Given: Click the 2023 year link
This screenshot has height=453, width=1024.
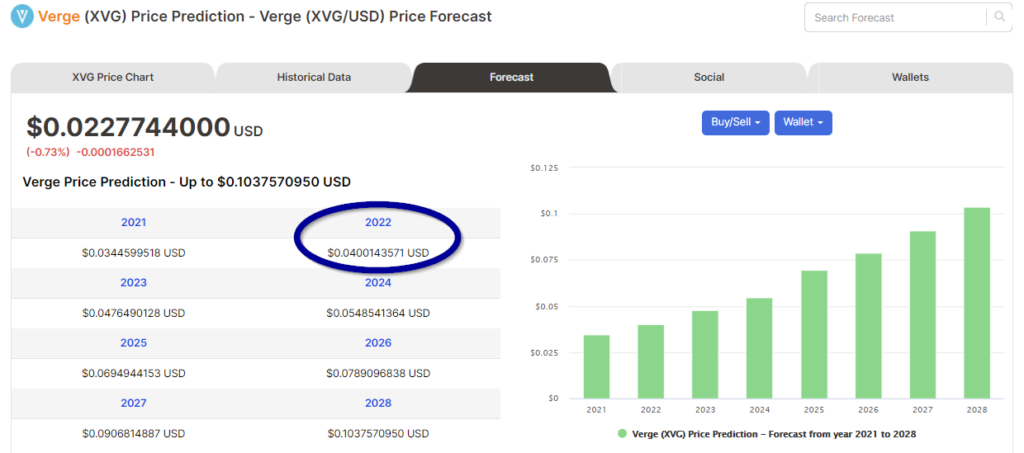Looking at the screenshot, I should 133,283.
